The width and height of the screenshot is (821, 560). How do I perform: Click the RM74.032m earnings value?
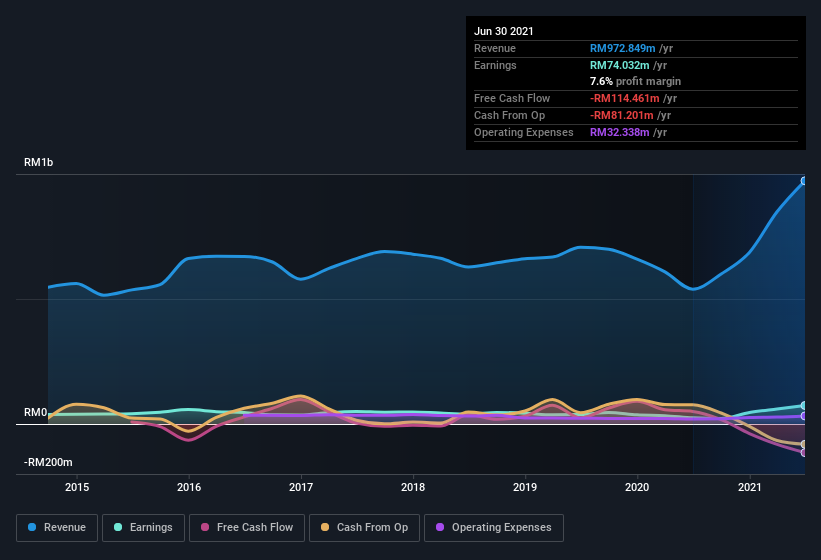(619, 65)
